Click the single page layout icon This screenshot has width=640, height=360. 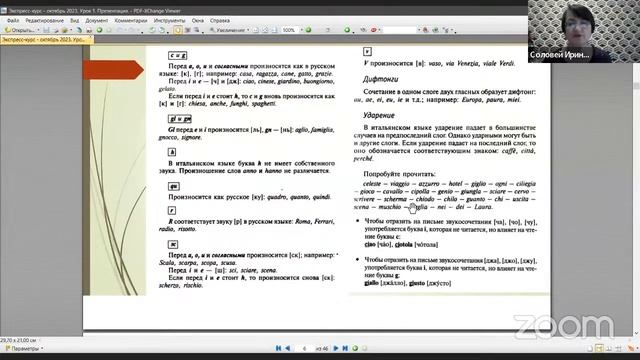pyautogui.click(x=590, y=348)
